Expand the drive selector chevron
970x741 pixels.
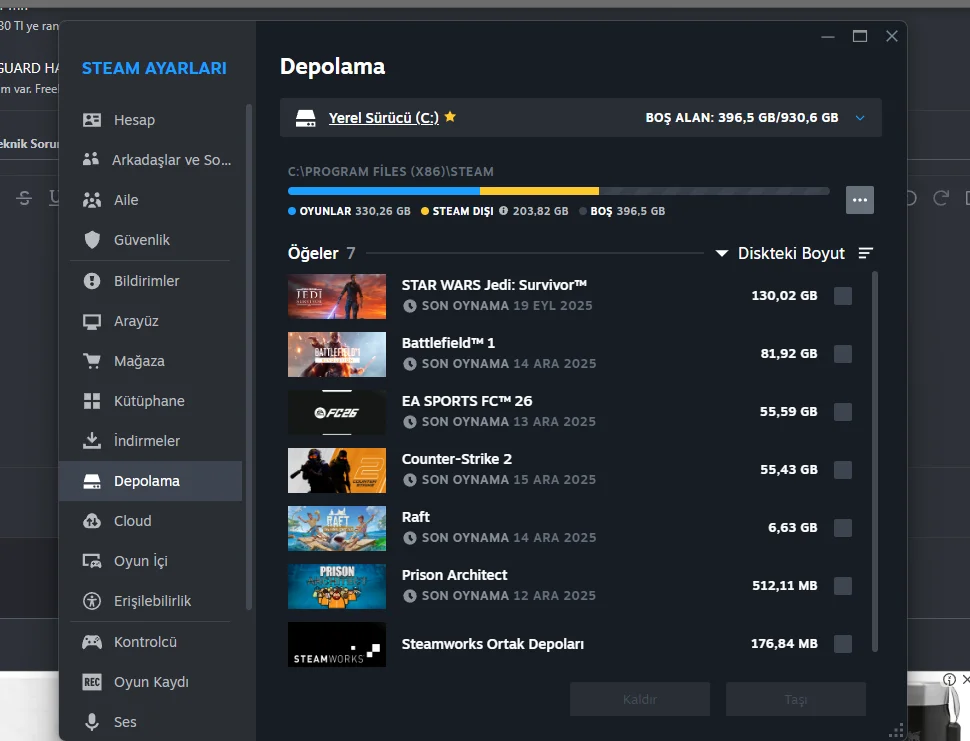(860, 118)
